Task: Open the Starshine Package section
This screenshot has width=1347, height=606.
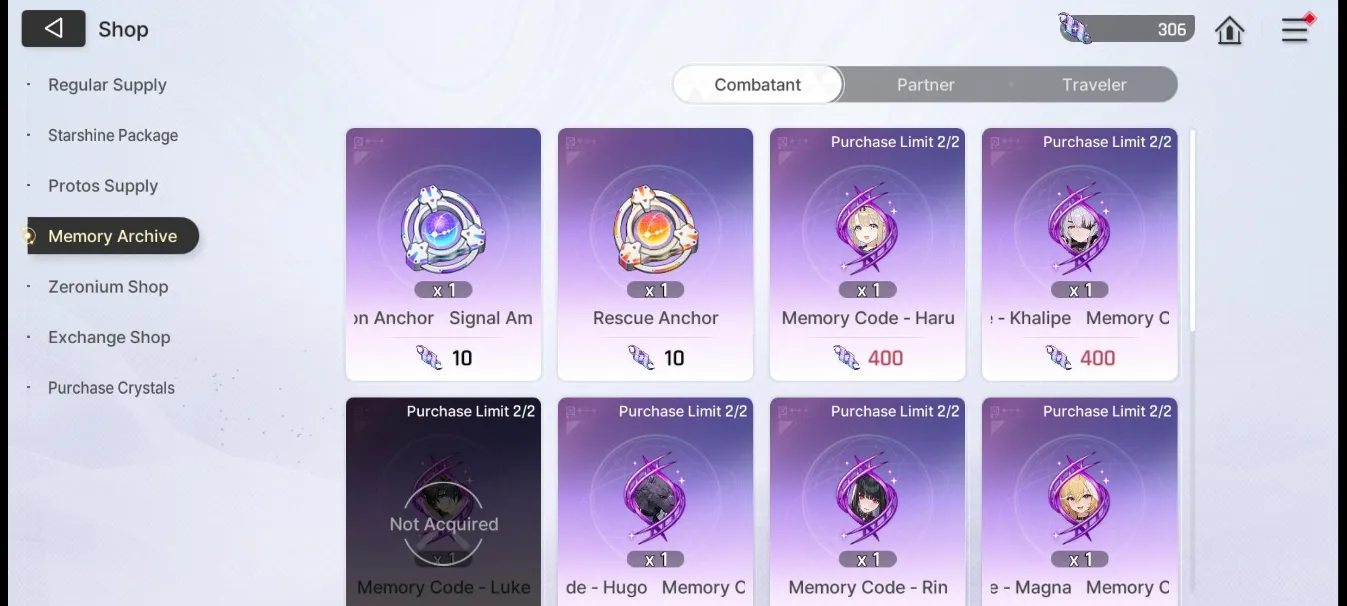Action: pos(113,135)
